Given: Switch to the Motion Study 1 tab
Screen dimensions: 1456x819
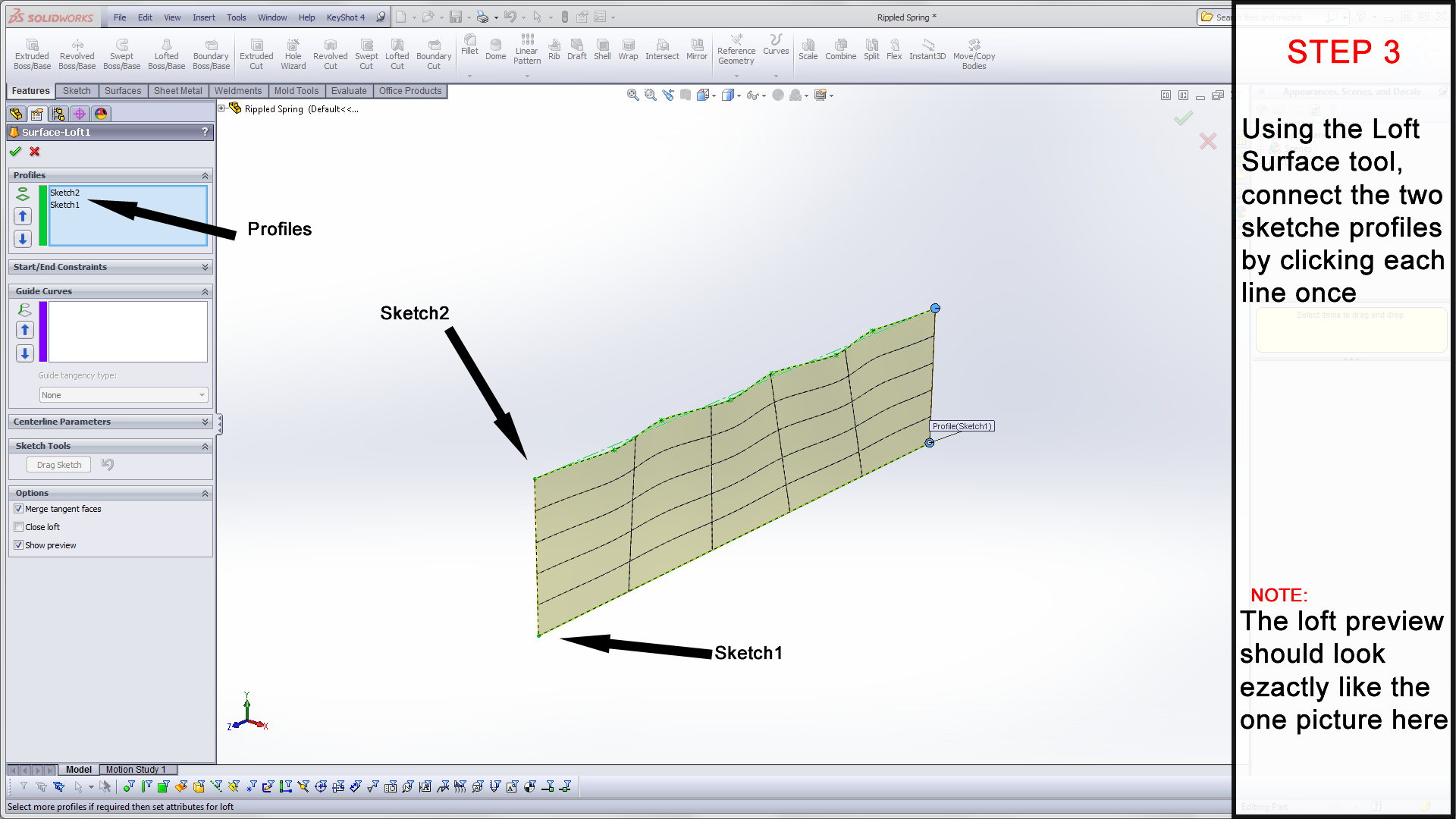Looking at the screenshot, I should coord(137,769).
